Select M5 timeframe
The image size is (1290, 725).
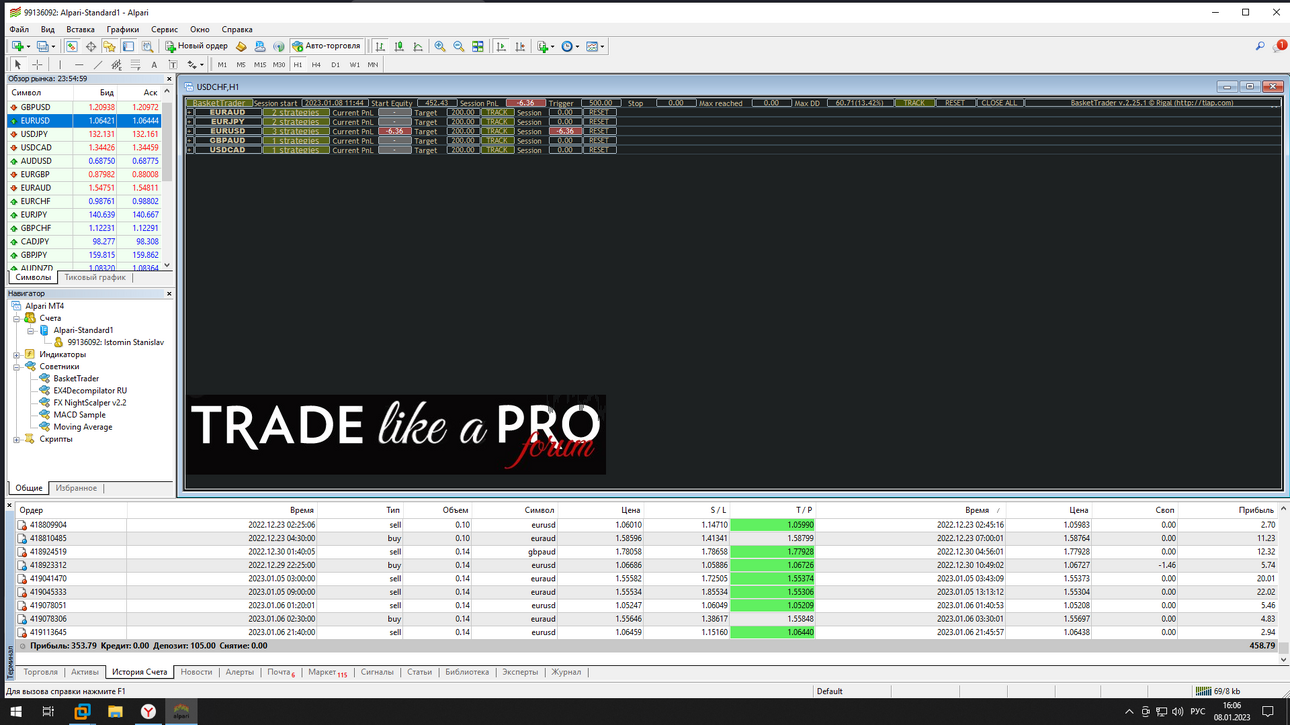click(241, 65)
